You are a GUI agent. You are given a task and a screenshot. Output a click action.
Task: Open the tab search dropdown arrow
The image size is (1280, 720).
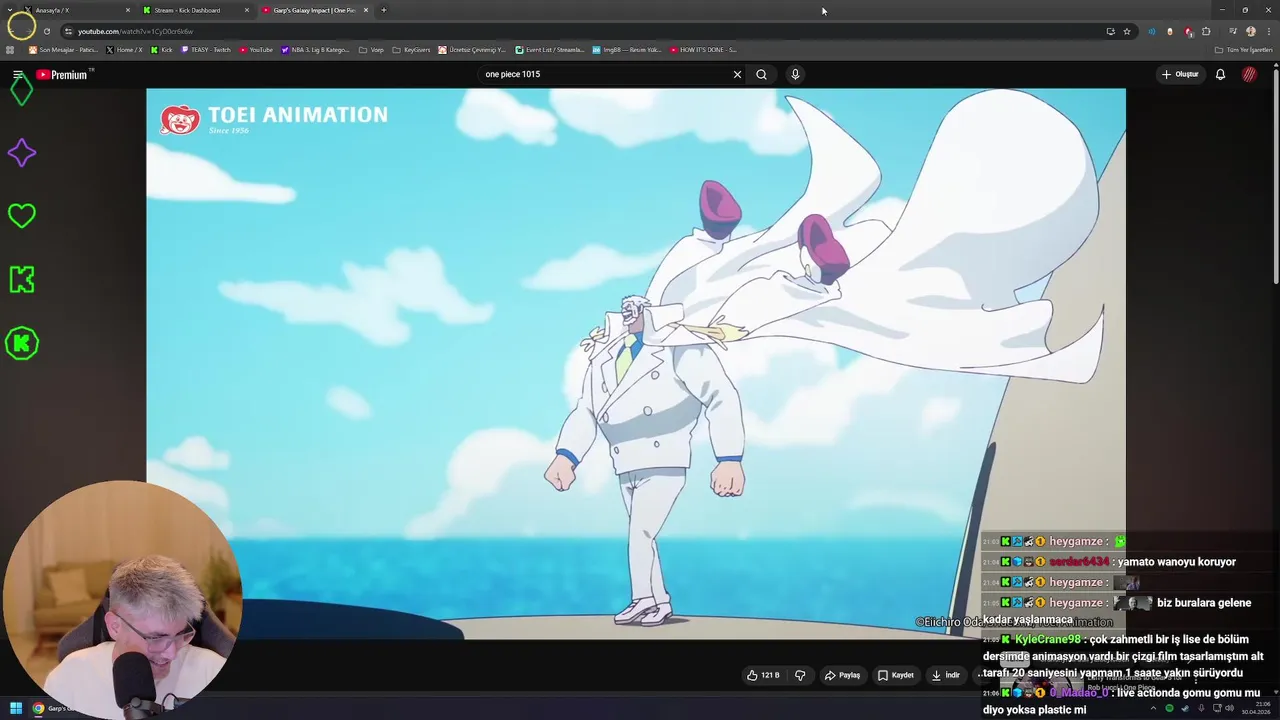(x=9, y=10)
